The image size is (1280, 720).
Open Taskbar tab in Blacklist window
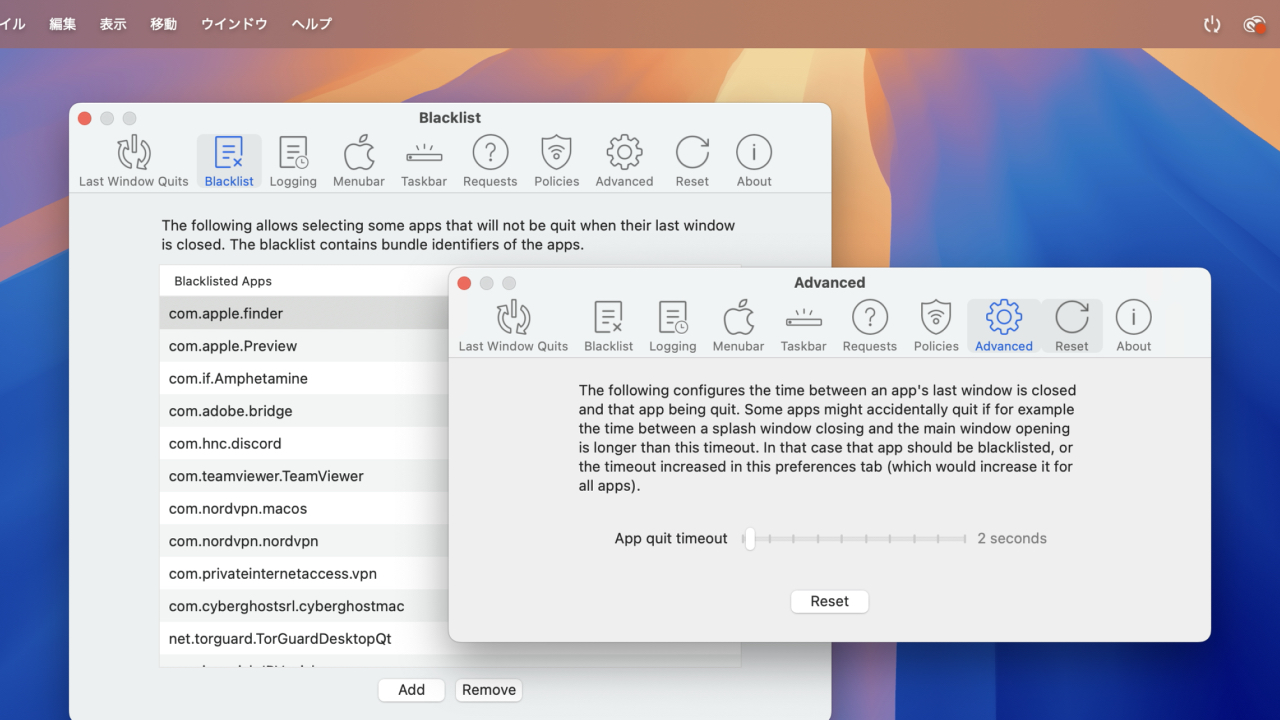point(424,162)
